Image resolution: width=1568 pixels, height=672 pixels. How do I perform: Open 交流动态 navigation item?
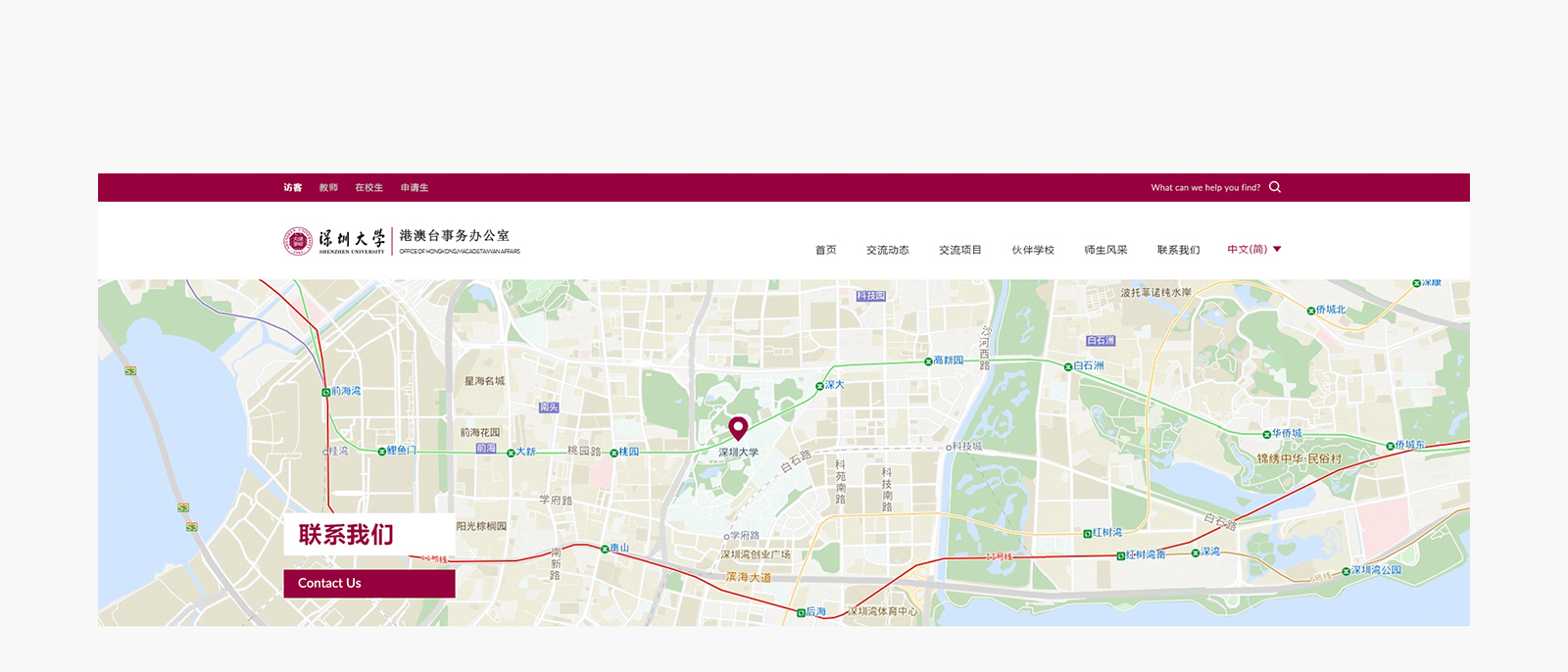[888, 250]
